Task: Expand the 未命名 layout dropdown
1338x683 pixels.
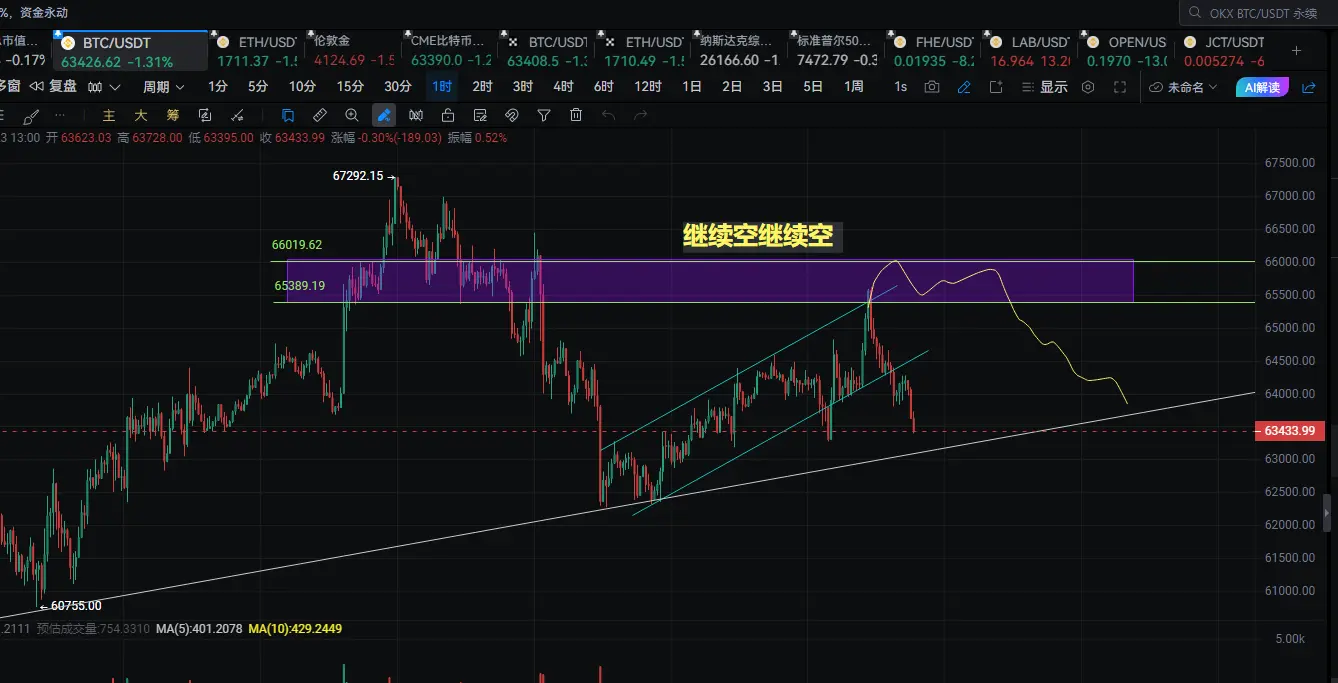Action: pyautogui.click(x=1184, y=87)
